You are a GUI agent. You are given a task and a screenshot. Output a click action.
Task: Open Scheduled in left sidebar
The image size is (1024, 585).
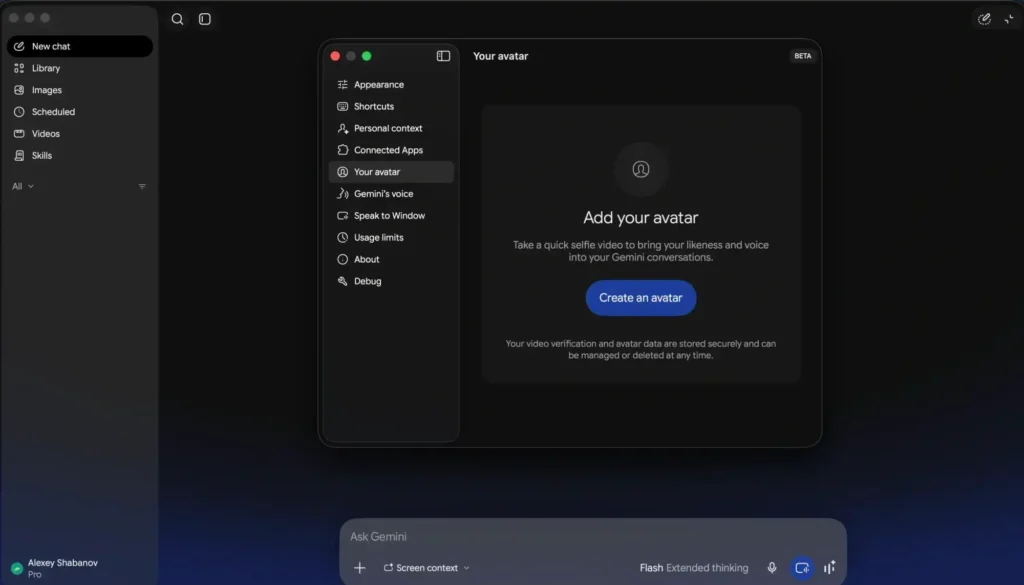(80, 112)
